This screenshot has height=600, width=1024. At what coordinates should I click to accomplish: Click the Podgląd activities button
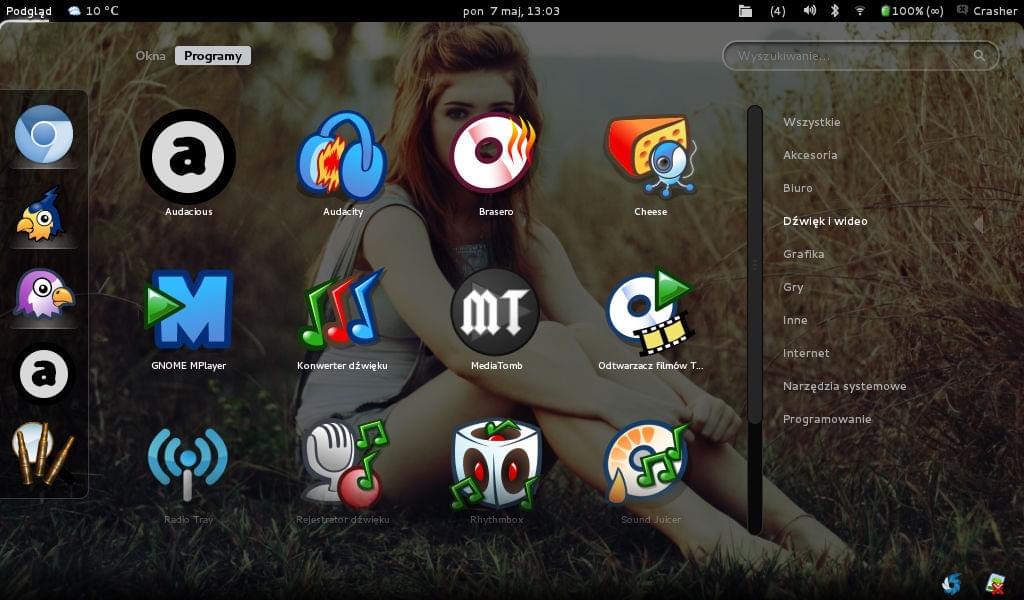[x=29, y=10]
